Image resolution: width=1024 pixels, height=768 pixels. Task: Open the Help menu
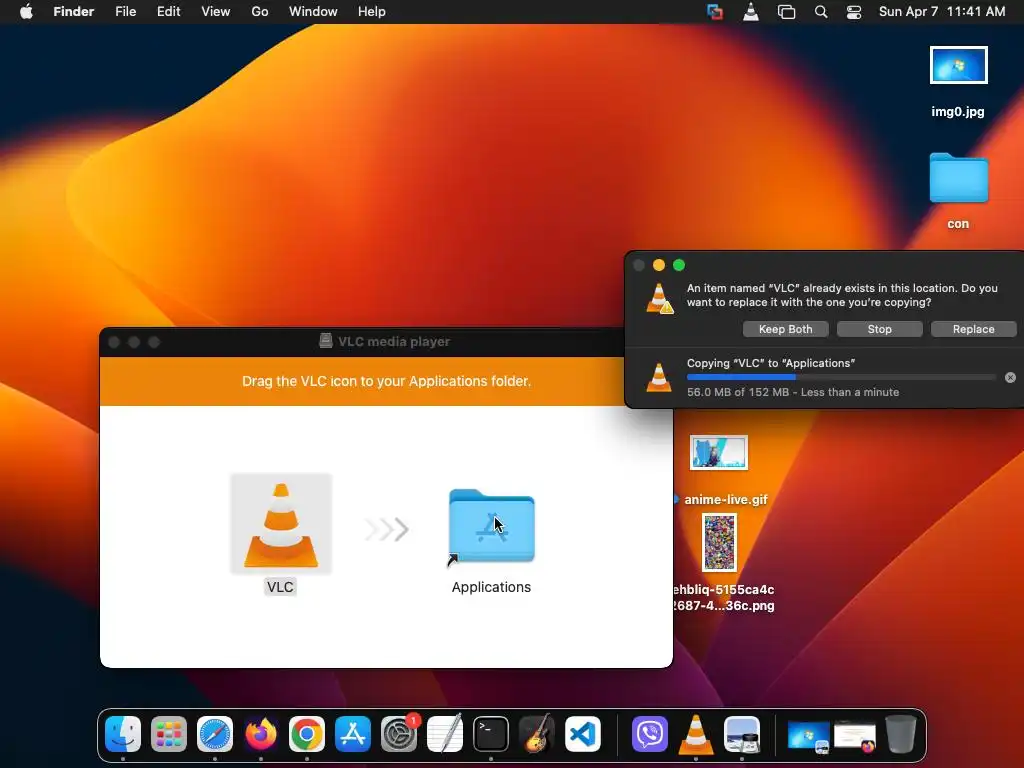[x=372, y=12]
